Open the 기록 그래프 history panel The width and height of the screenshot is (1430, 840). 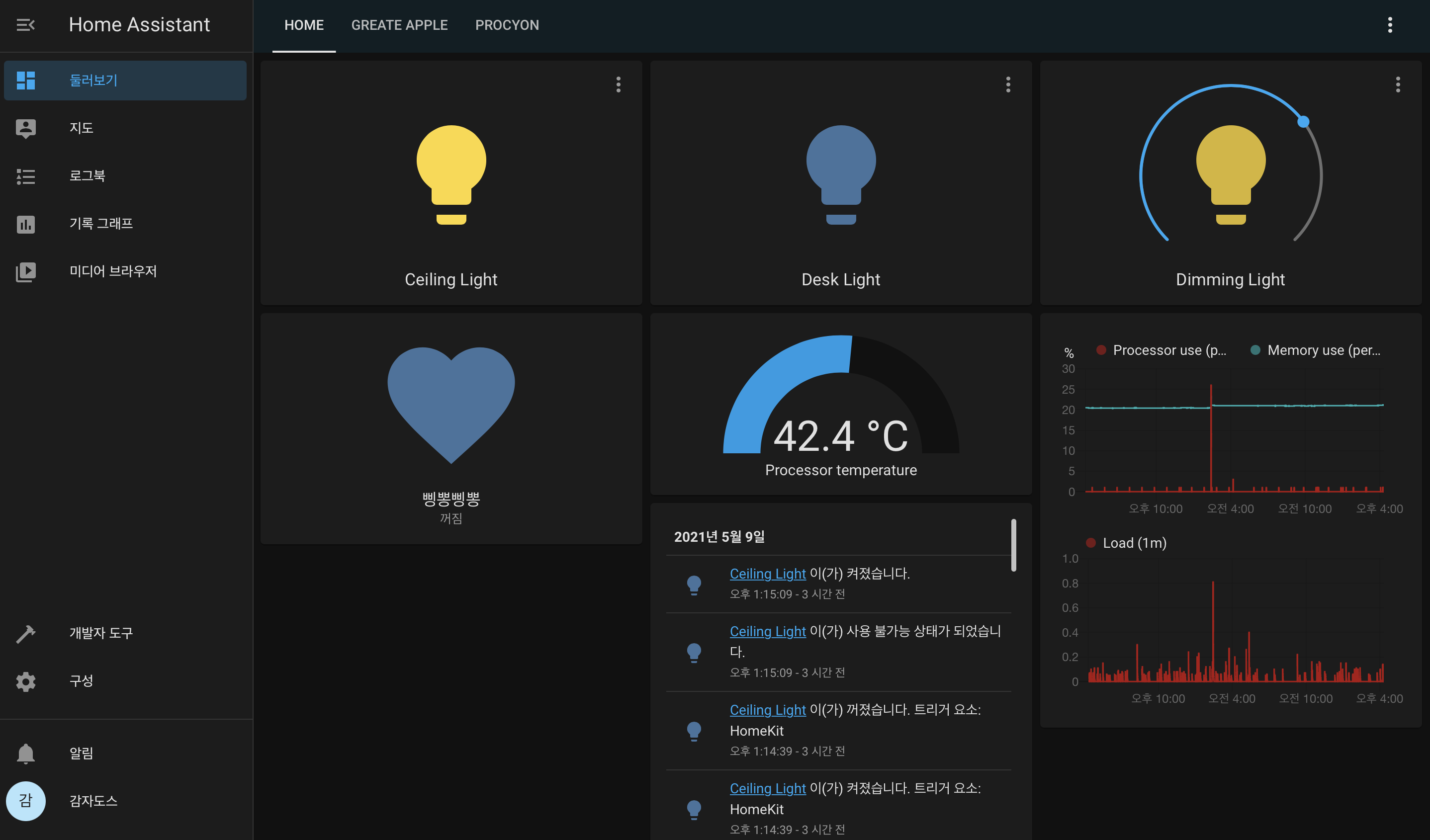(x=101, y=224)
